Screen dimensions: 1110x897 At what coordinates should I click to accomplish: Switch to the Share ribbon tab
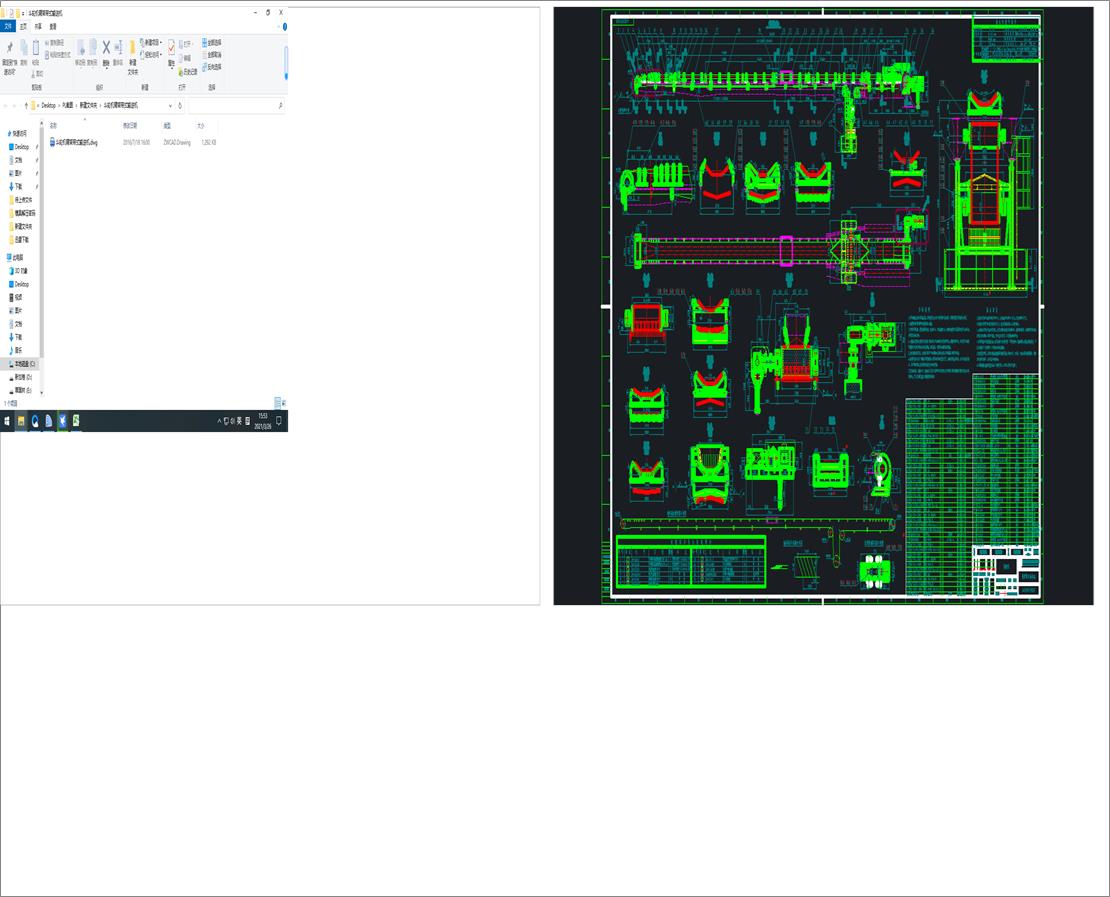coord(38,26)
